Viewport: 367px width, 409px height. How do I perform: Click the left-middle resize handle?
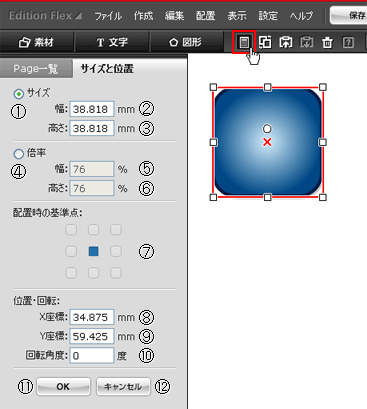click(x=213, y=142)
